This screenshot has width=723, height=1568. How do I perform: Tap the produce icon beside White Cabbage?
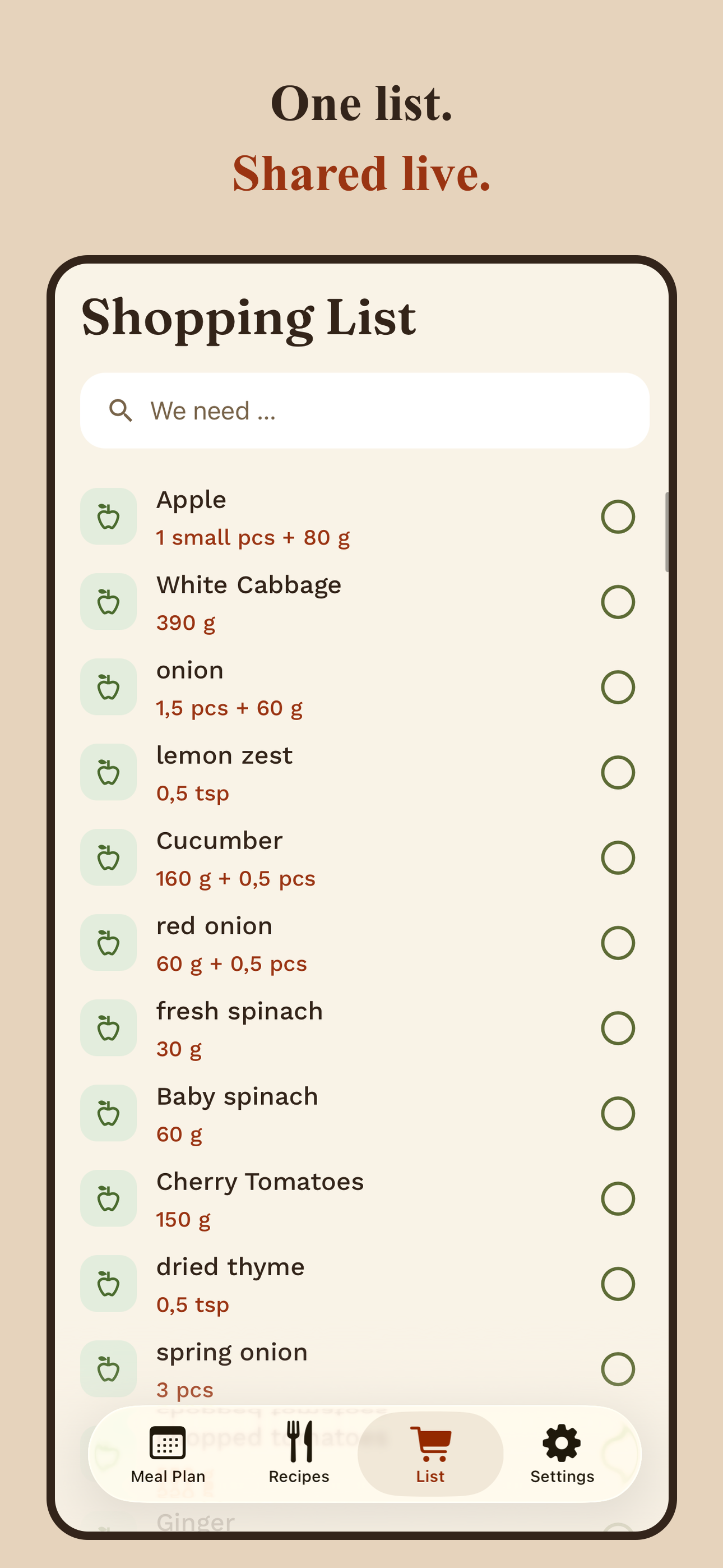click(108, 602)
